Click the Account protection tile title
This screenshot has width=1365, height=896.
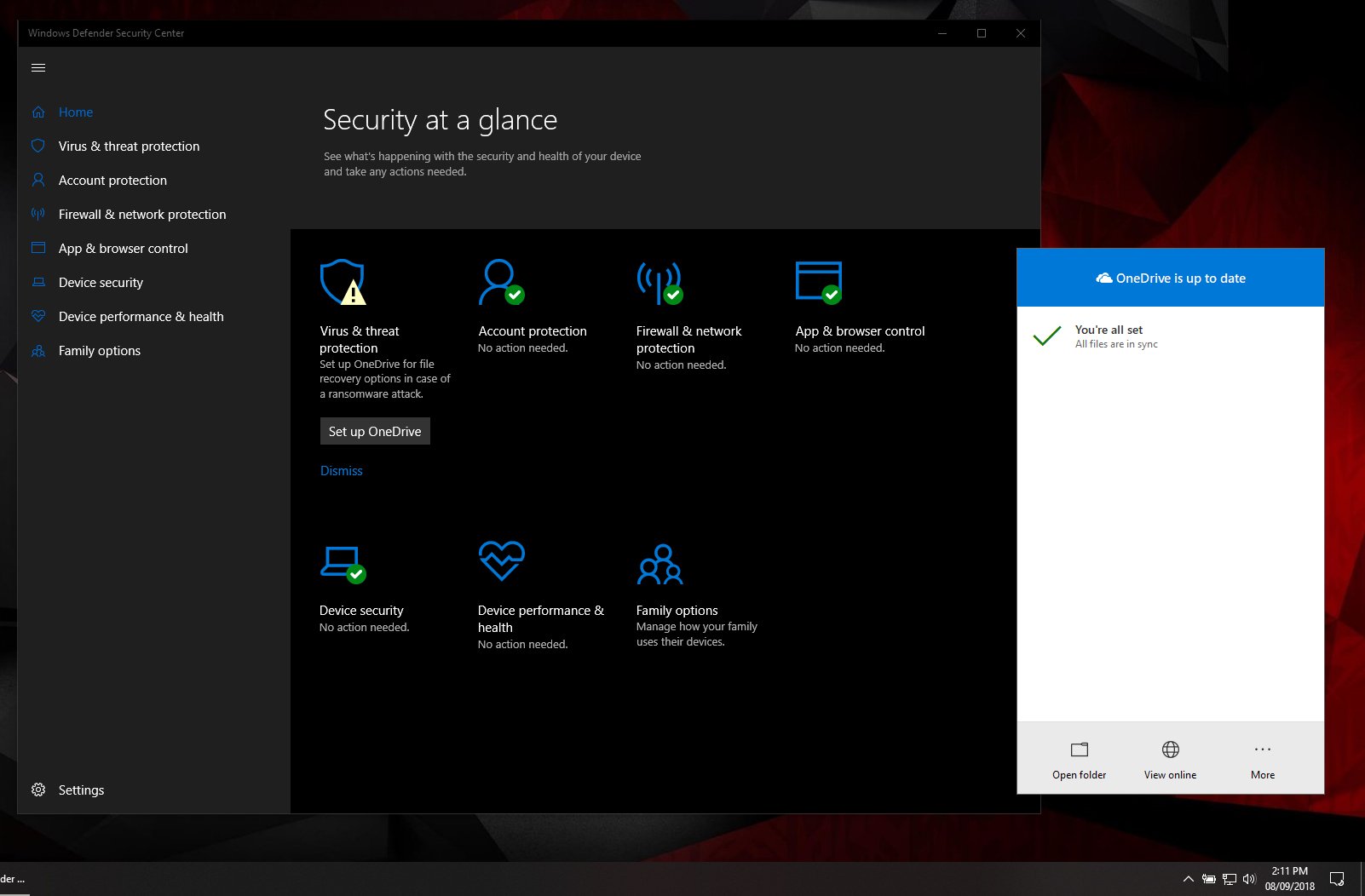[x=533, y=331]
